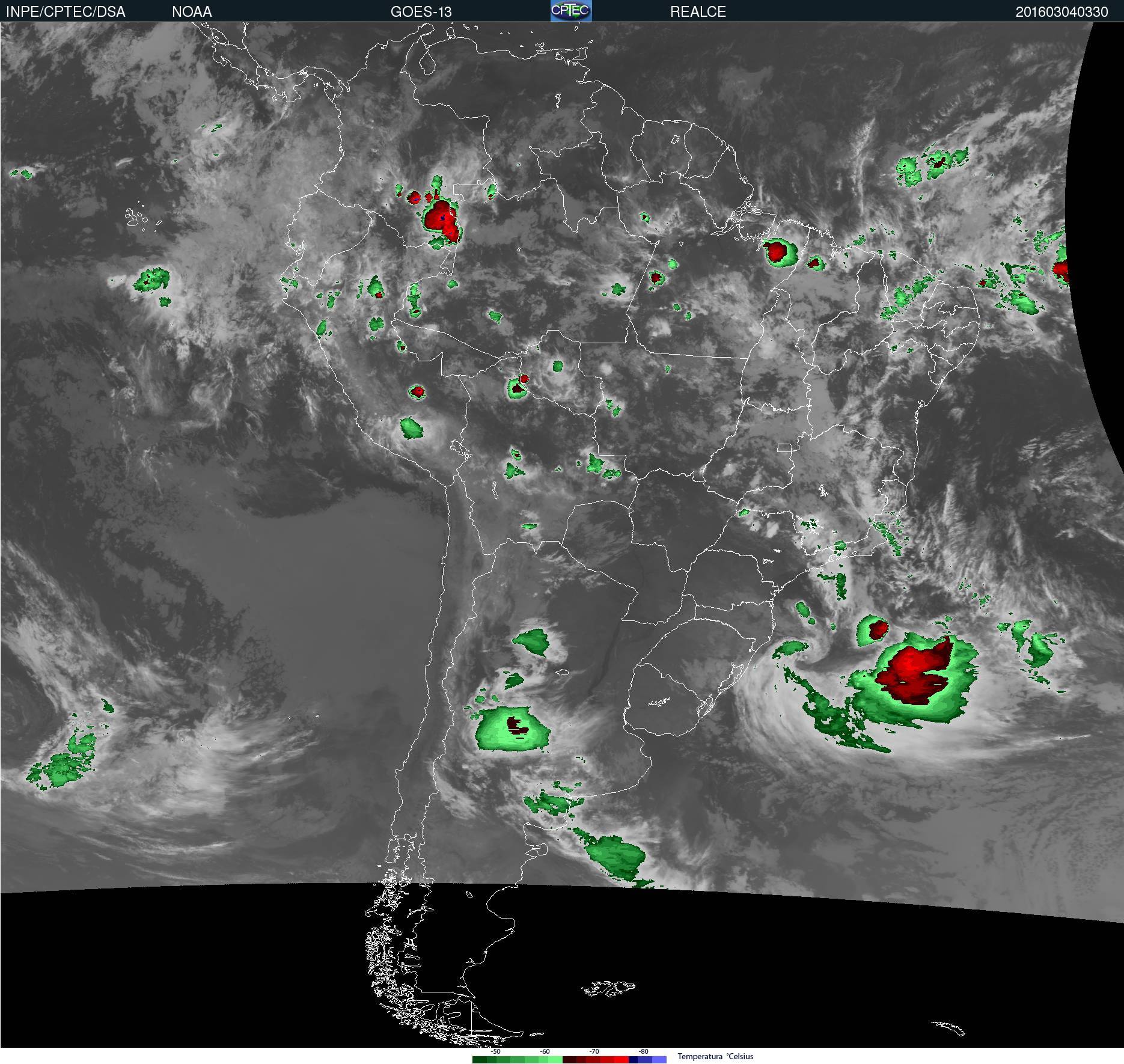Click the darkest green legend color block
Screen dimensions: 1124x1064
[480, 1060]
